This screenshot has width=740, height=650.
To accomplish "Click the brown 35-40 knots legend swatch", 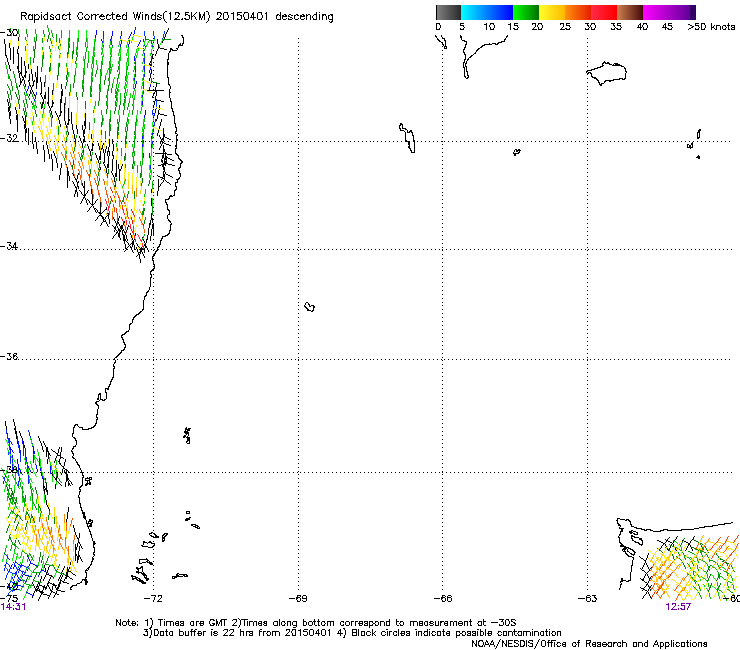I will [x=630, y=12].
